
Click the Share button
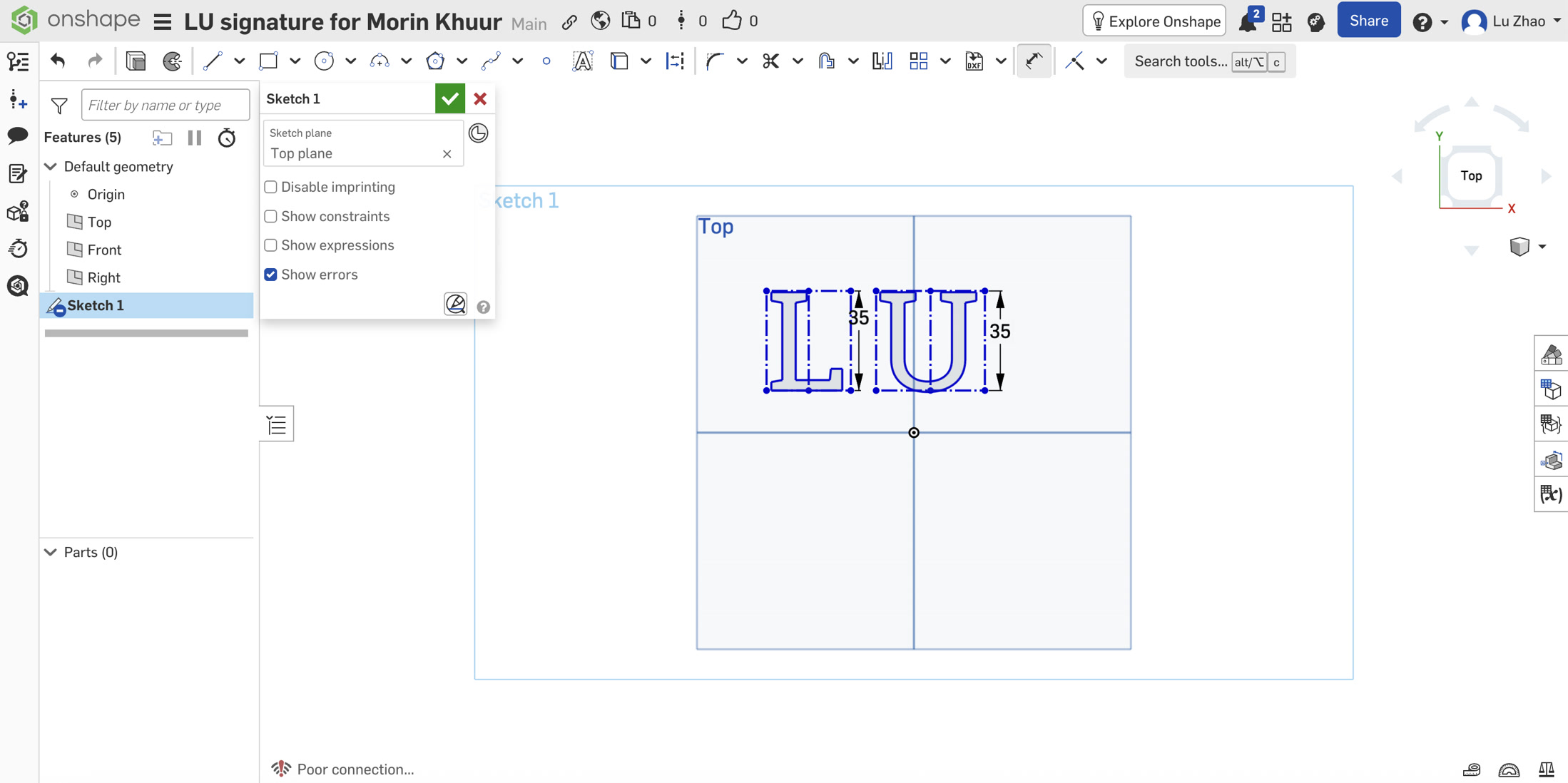point(1368,21)
